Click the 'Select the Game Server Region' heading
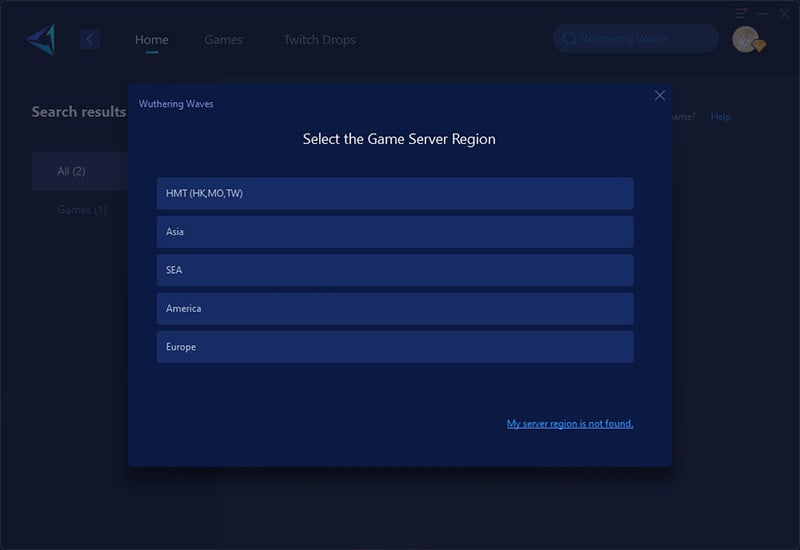Image resolution: width=800 pixels, height=550 pixels. tap(399, 139)
